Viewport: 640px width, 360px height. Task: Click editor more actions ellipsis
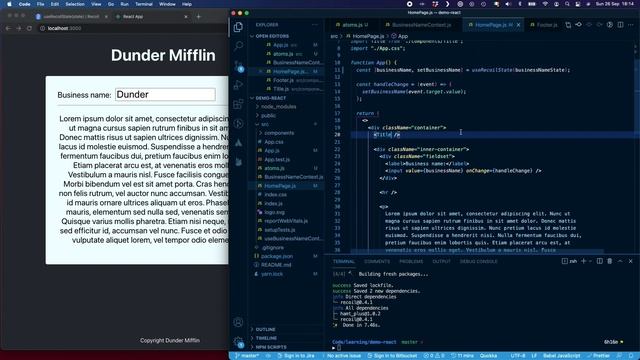[x=631, y=25]
